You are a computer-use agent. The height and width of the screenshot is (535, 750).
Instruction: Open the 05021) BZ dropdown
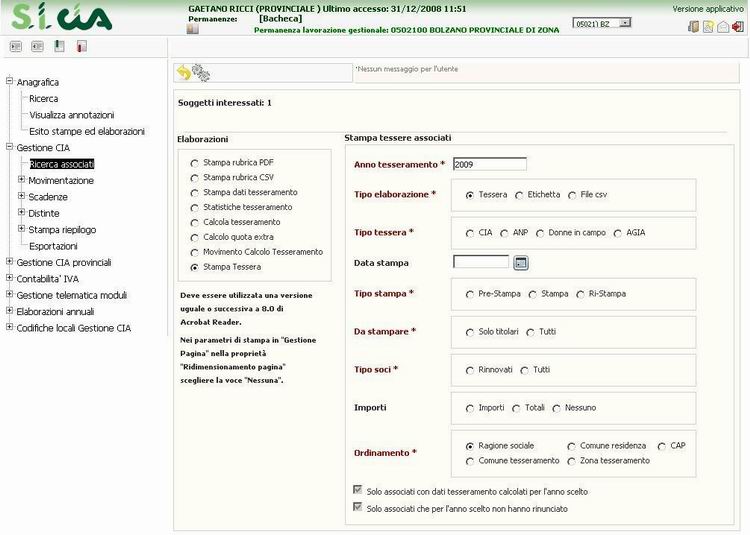click(602, 23)
